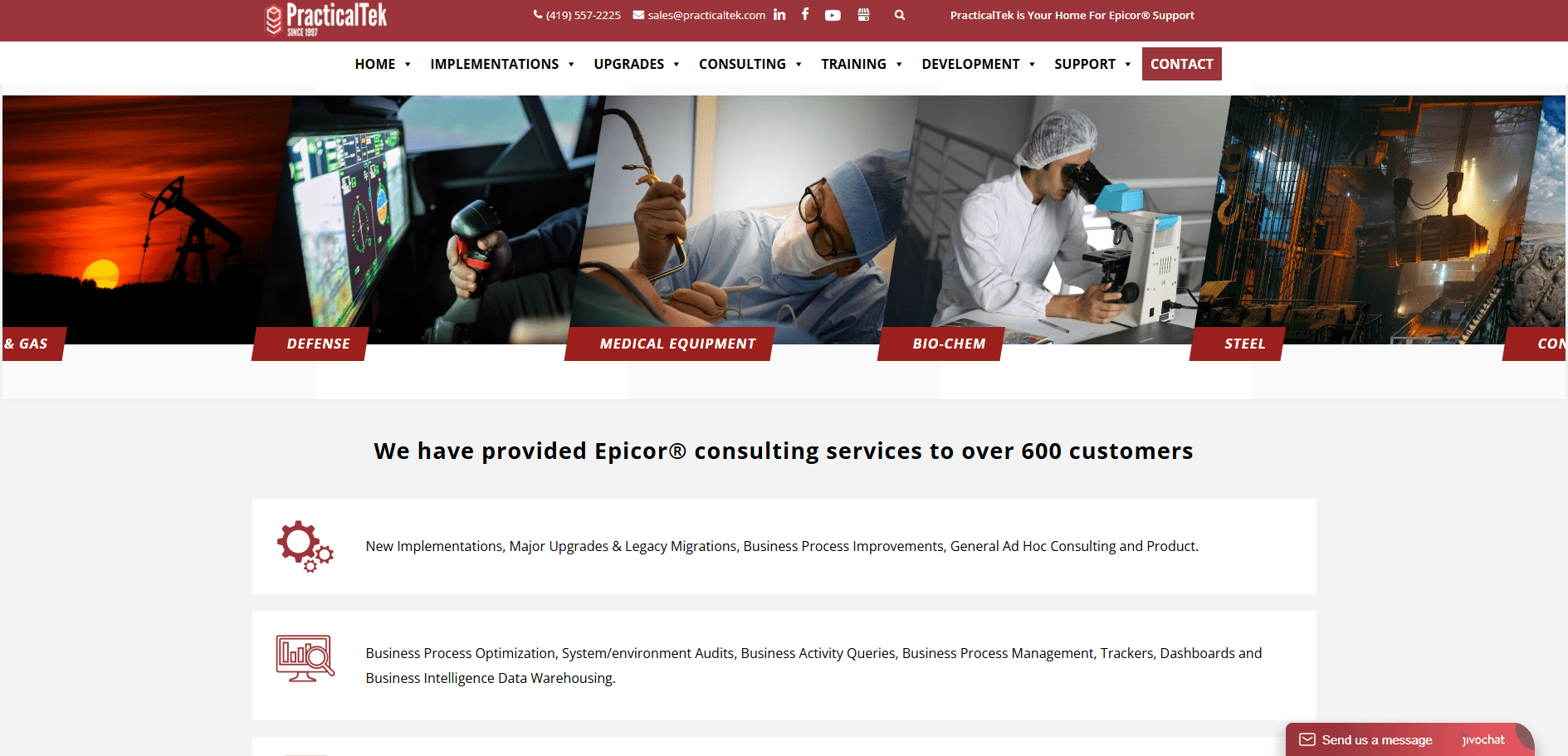Click the PracticalTek logo
This screenshot has width=1568, height=756.
point(325,20)
